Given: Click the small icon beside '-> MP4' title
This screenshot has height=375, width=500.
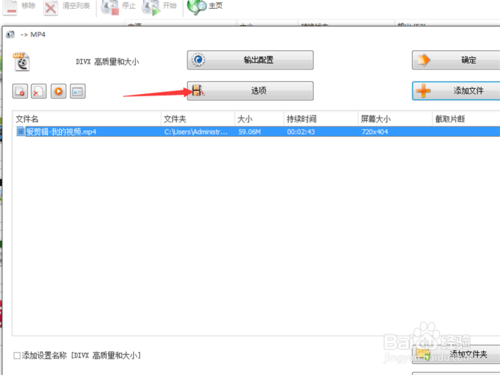Looking at the screenshot, I should [x=10, y=34].
